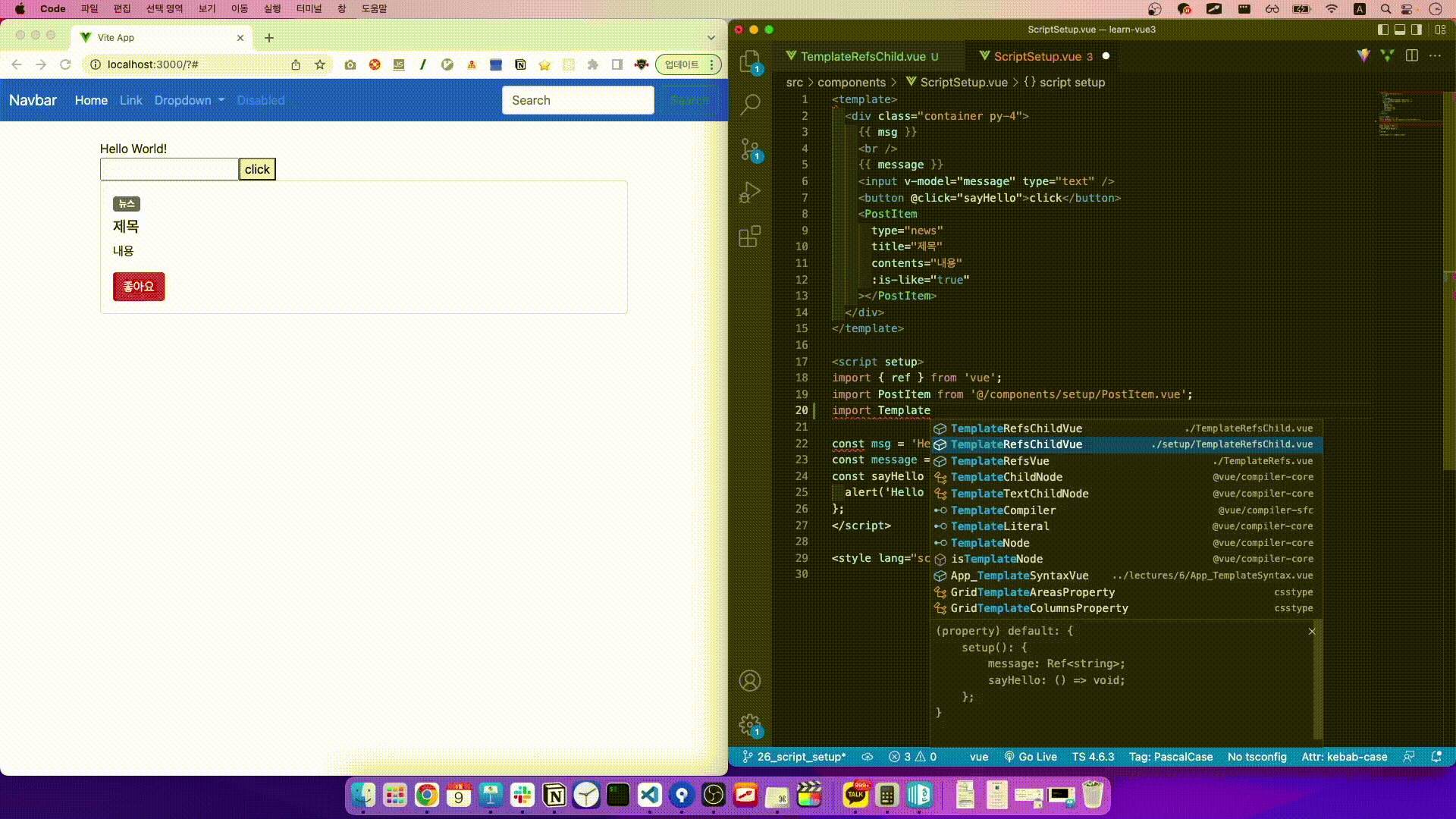This screenshot has width=1456, height=819.
Task: Open the Run and Debug view
Action: coord(750,193)
